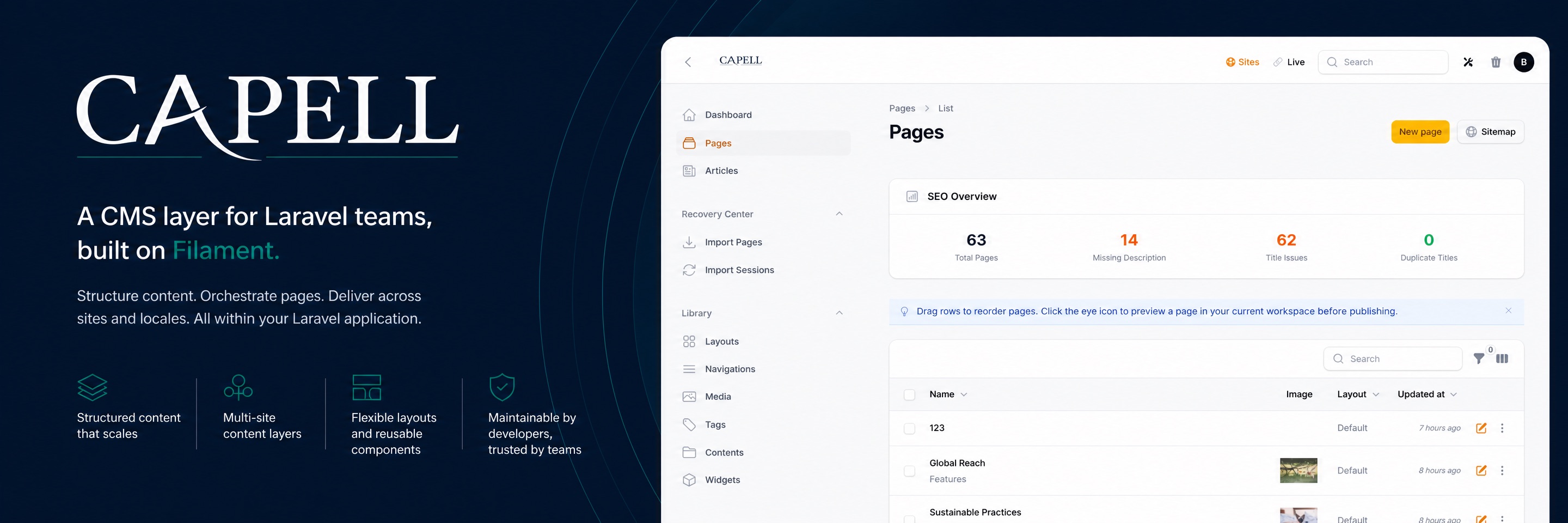Focus the top global Search field
Screen dimensions: 1568x523
[1383, 62]
